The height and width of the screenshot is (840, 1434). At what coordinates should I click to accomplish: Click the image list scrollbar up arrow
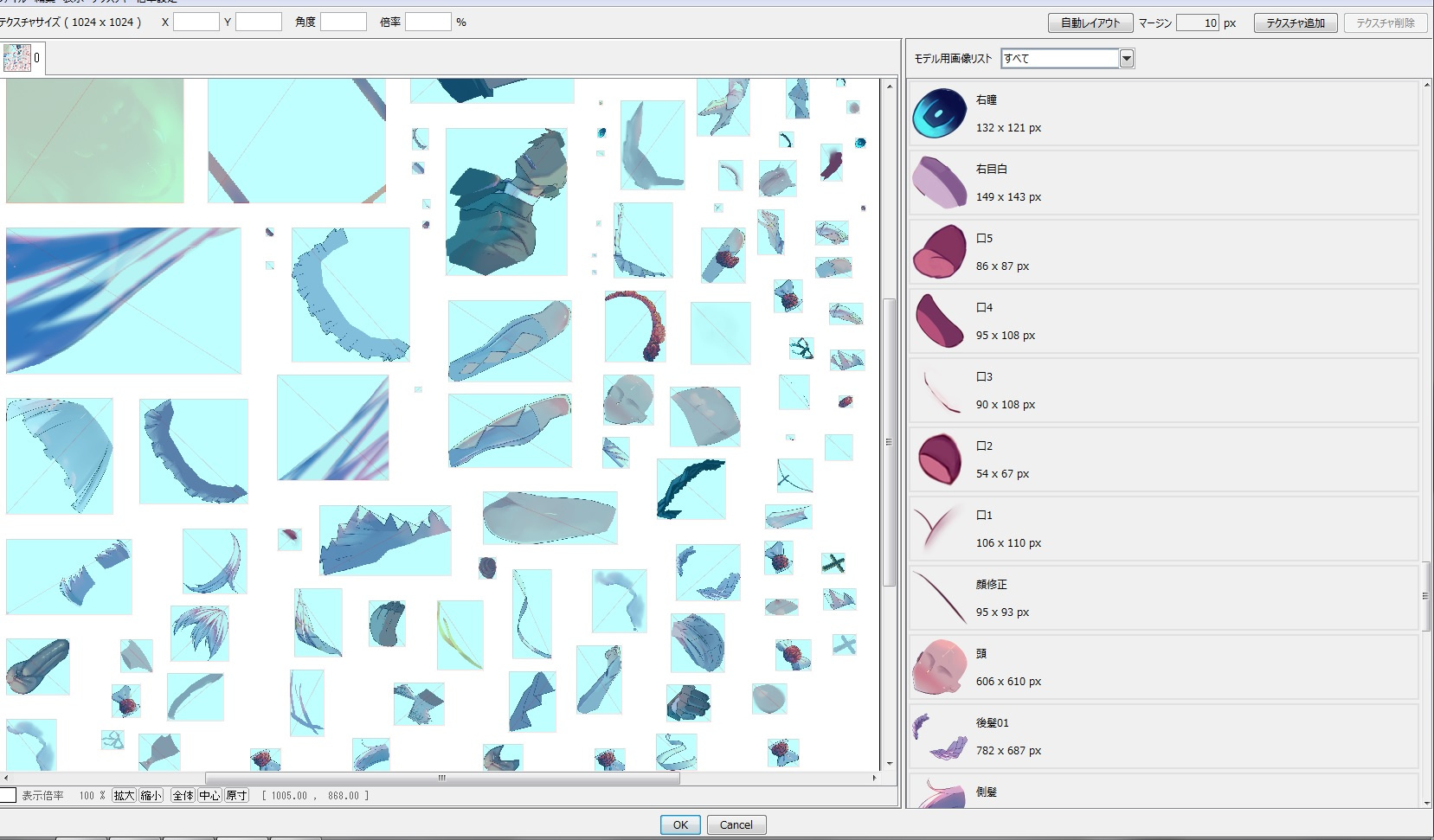[1425, 86]
